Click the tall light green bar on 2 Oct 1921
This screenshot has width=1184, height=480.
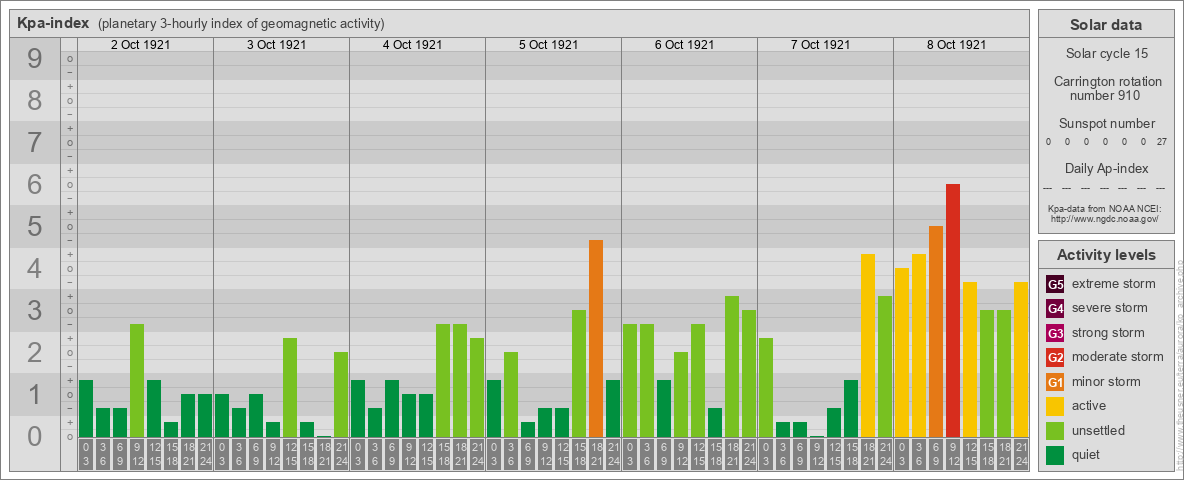click(137, 380)
